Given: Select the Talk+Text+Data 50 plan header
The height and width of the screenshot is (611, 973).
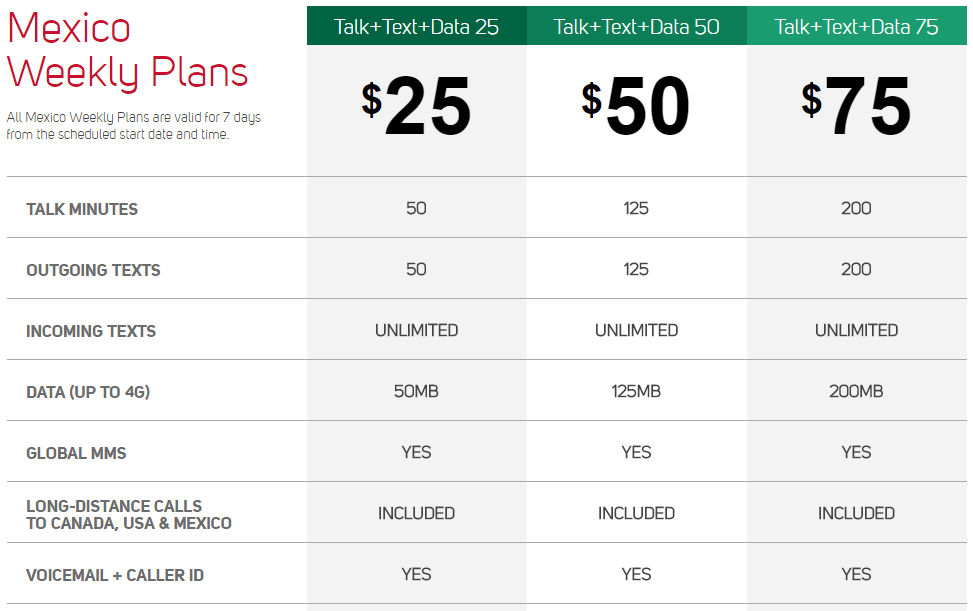Looking at the screenshot, I should coord(637,26).
